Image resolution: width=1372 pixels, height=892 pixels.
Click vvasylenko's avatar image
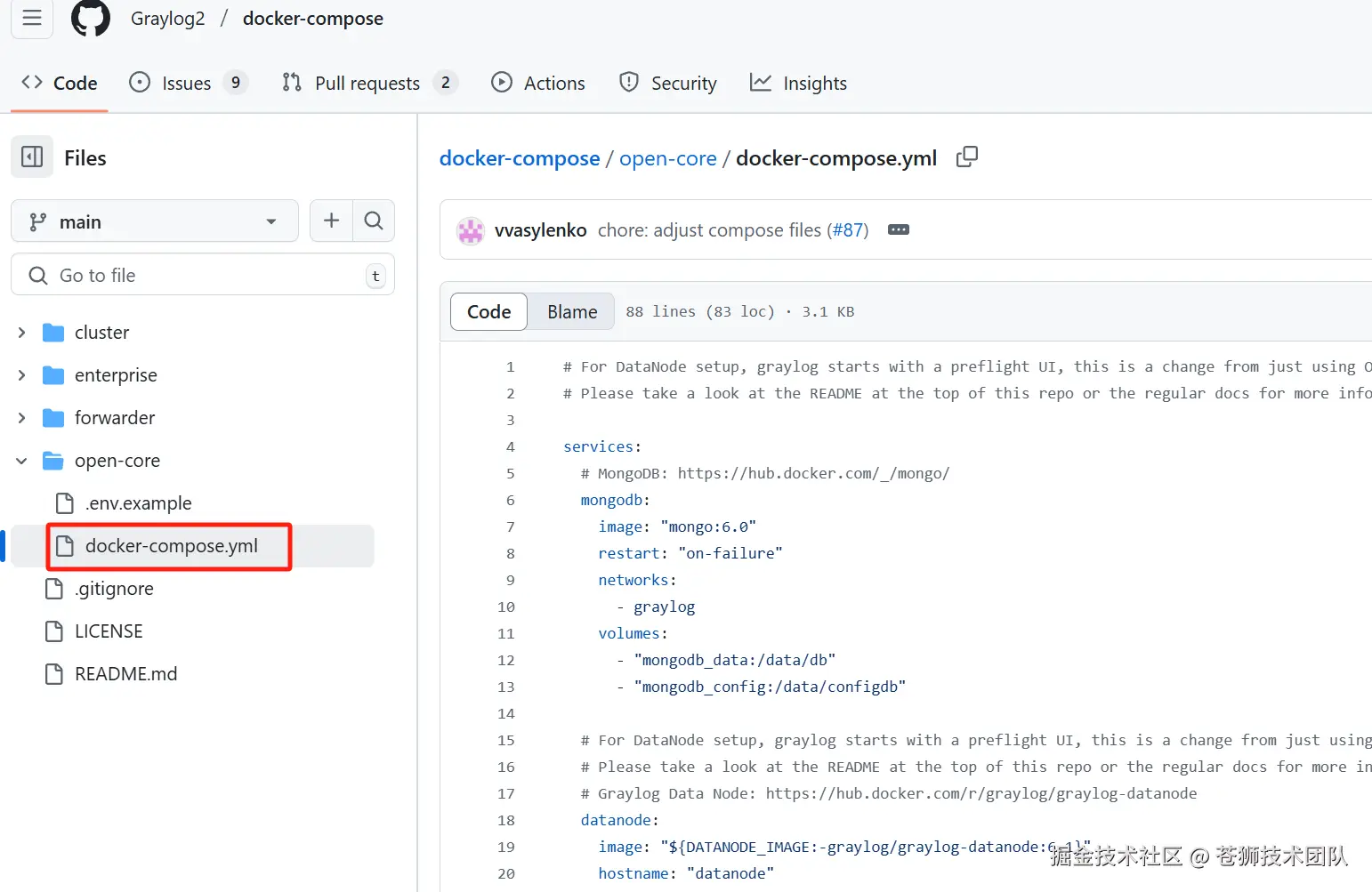(470, 230)
